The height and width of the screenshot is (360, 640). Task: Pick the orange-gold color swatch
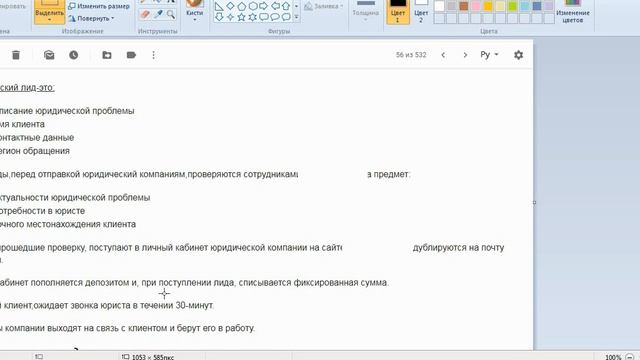(x=488, y=6)
